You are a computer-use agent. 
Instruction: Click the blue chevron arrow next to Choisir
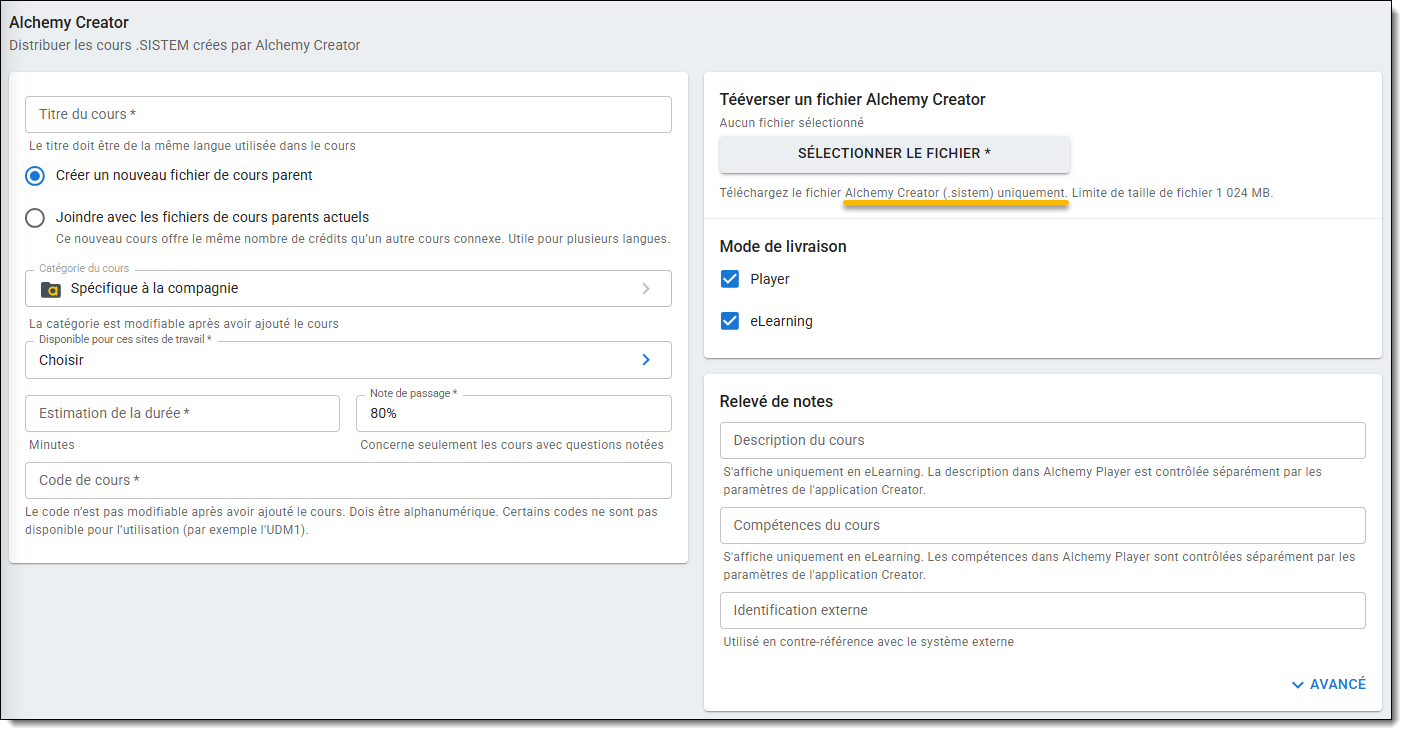(x=646, y=360)
